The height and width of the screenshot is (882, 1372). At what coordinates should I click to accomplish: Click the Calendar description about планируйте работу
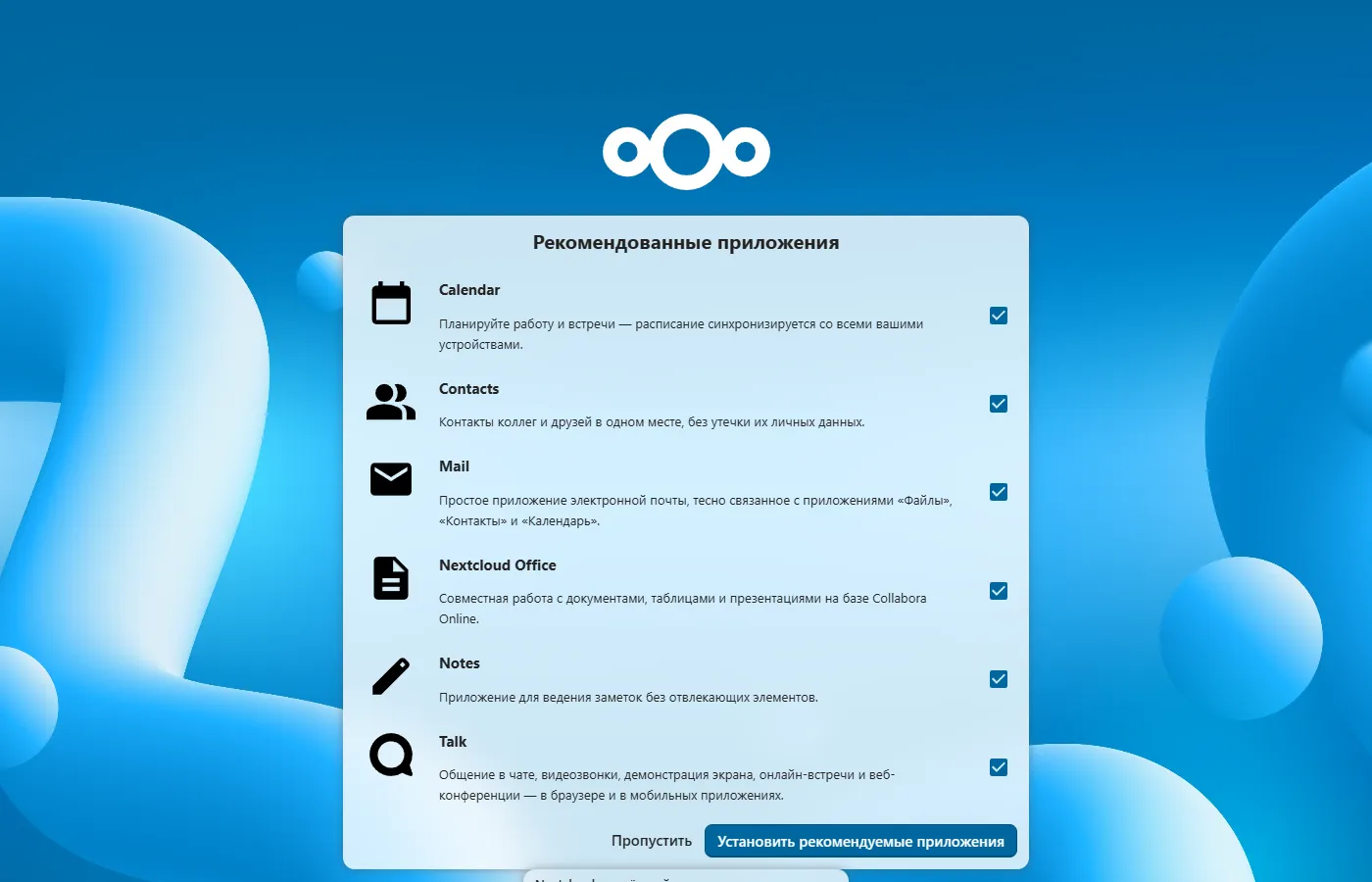681,334
